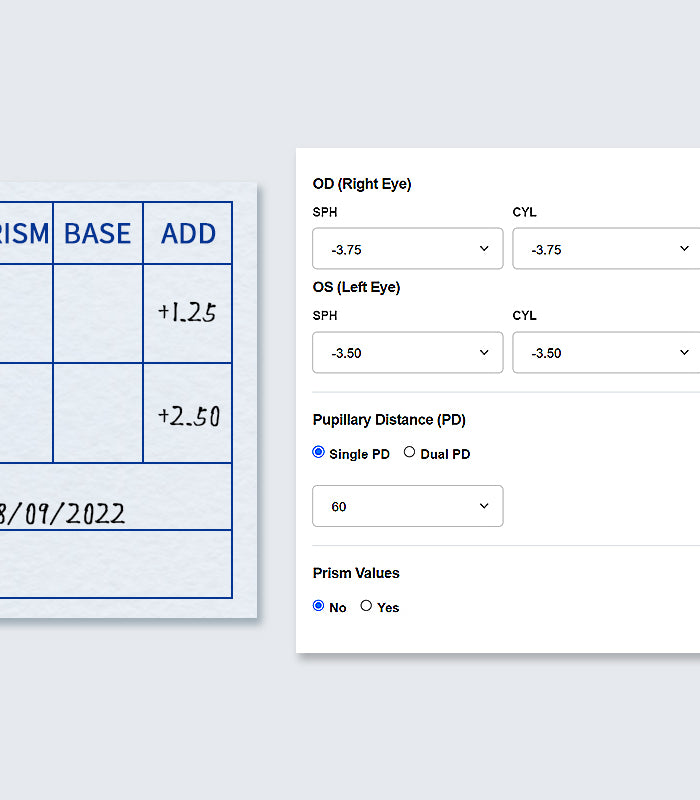The width and height of the screenshot is (700, 800).
Task: Click the handwritten +2.50 ADD value
Action: (x=188, y=415)
